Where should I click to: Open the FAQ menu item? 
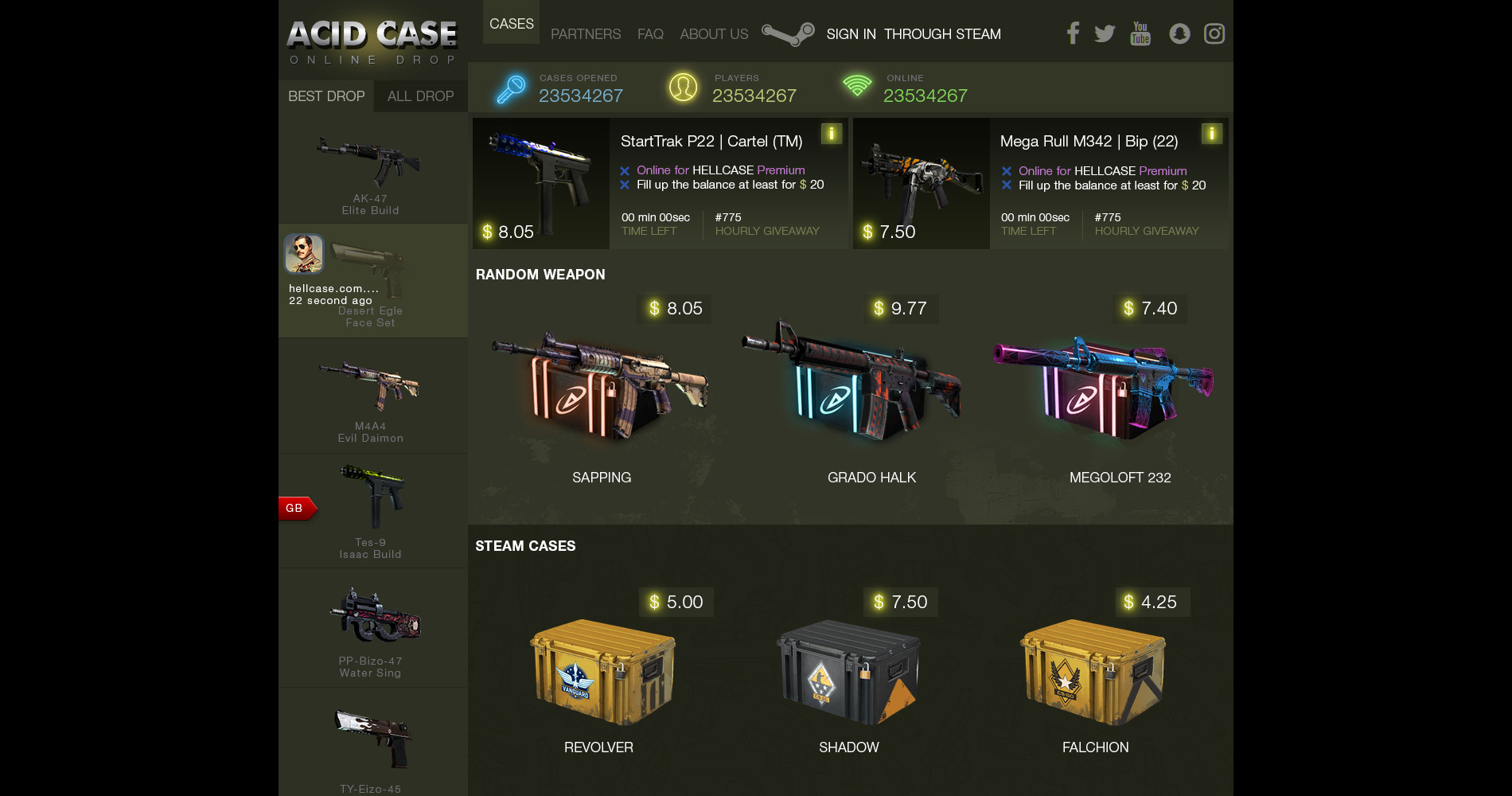(650, 34)
